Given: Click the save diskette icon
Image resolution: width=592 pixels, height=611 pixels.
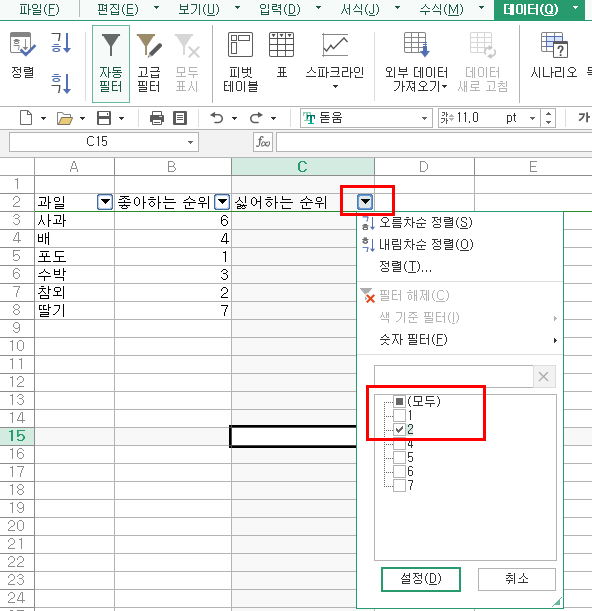Looking at the screenshot, I should click(x=104, y=118).
